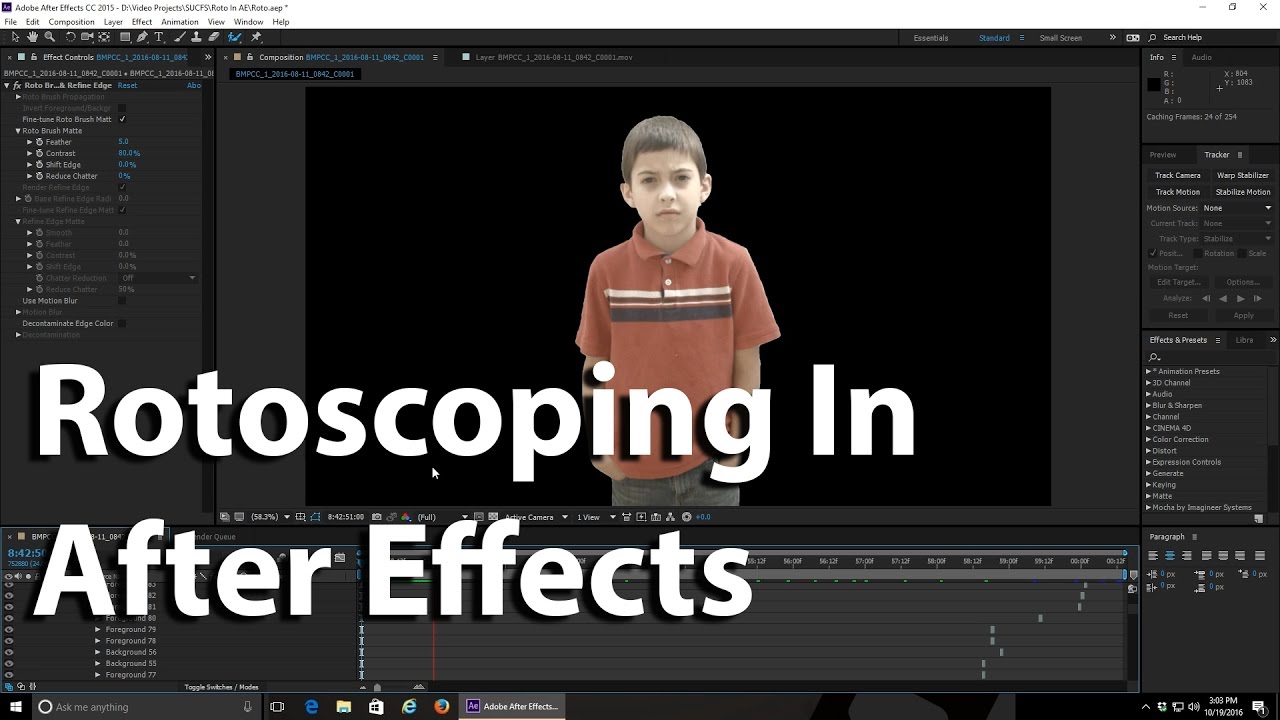Screen dimensions: 1280x720
Task: Open the Composition menu
Action: click(x=71, y=21)
